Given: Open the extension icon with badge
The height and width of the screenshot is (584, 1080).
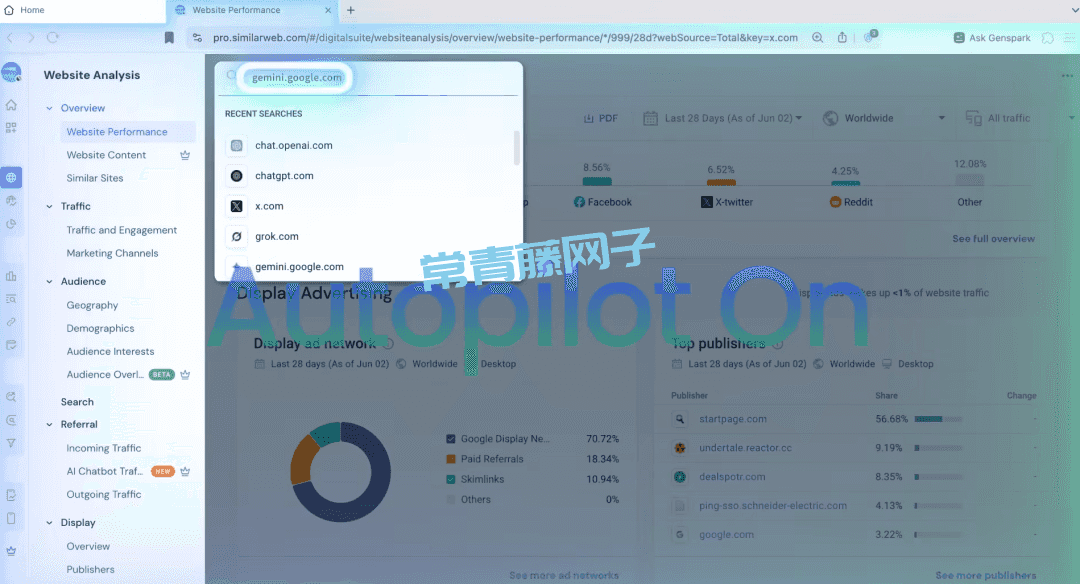Looking at the screenshot, I should coord(870,36).
